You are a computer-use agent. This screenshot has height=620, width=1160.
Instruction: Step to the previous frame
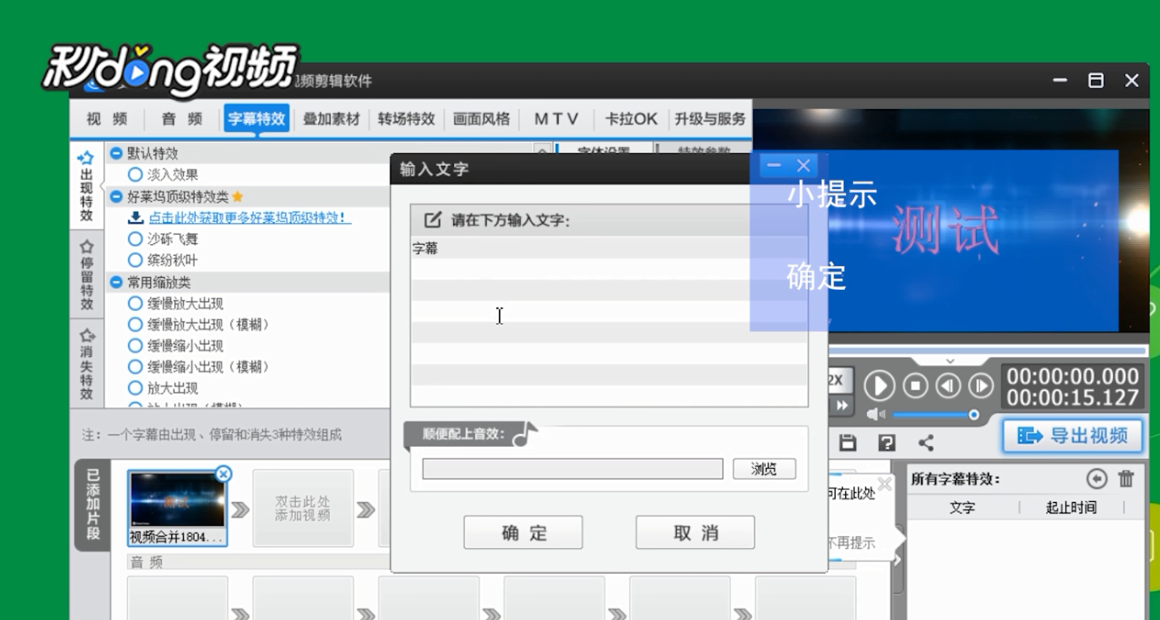948,385
